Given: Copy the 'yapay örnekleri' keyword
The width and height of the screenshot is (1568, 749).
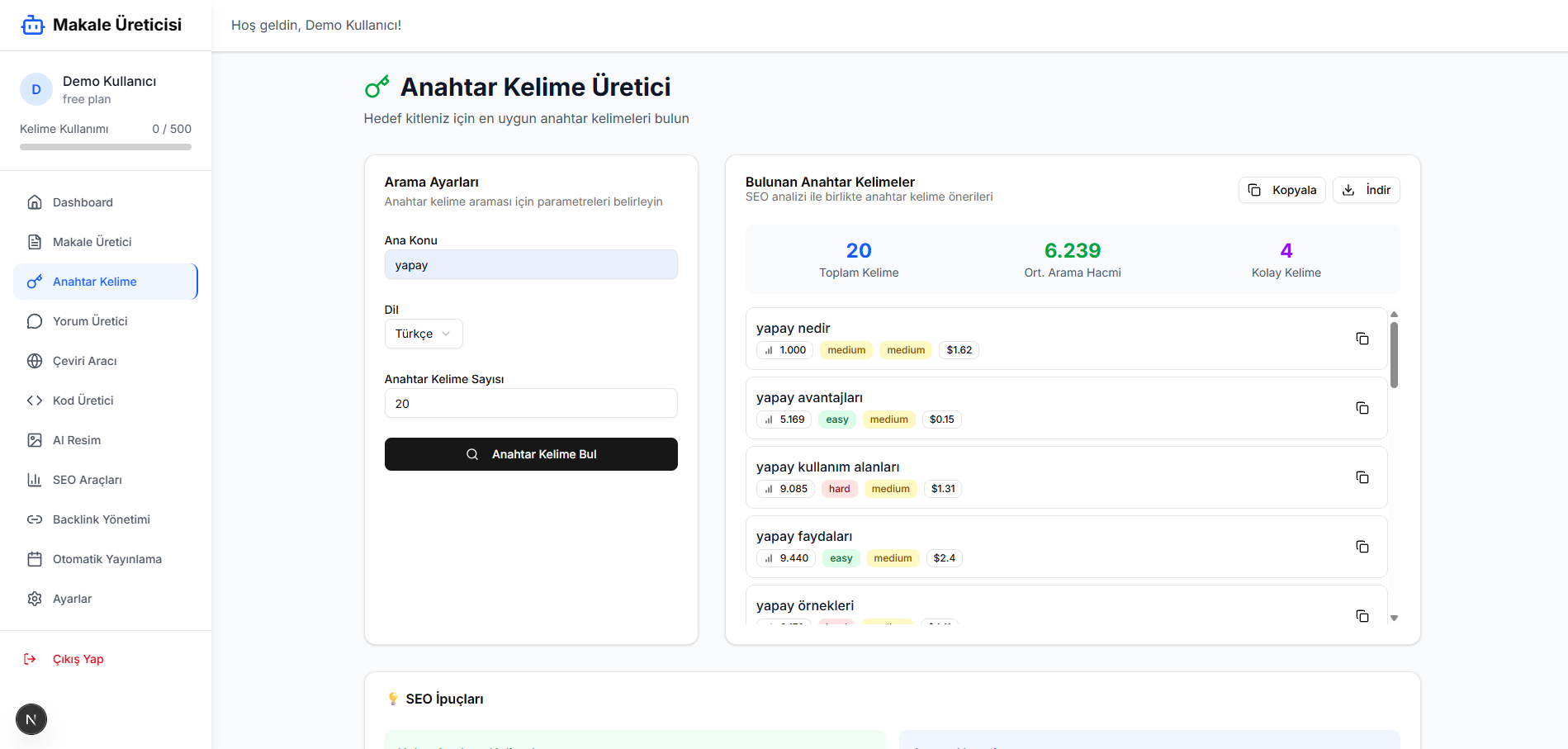Looking at the screenshot, I should 1362,616.
